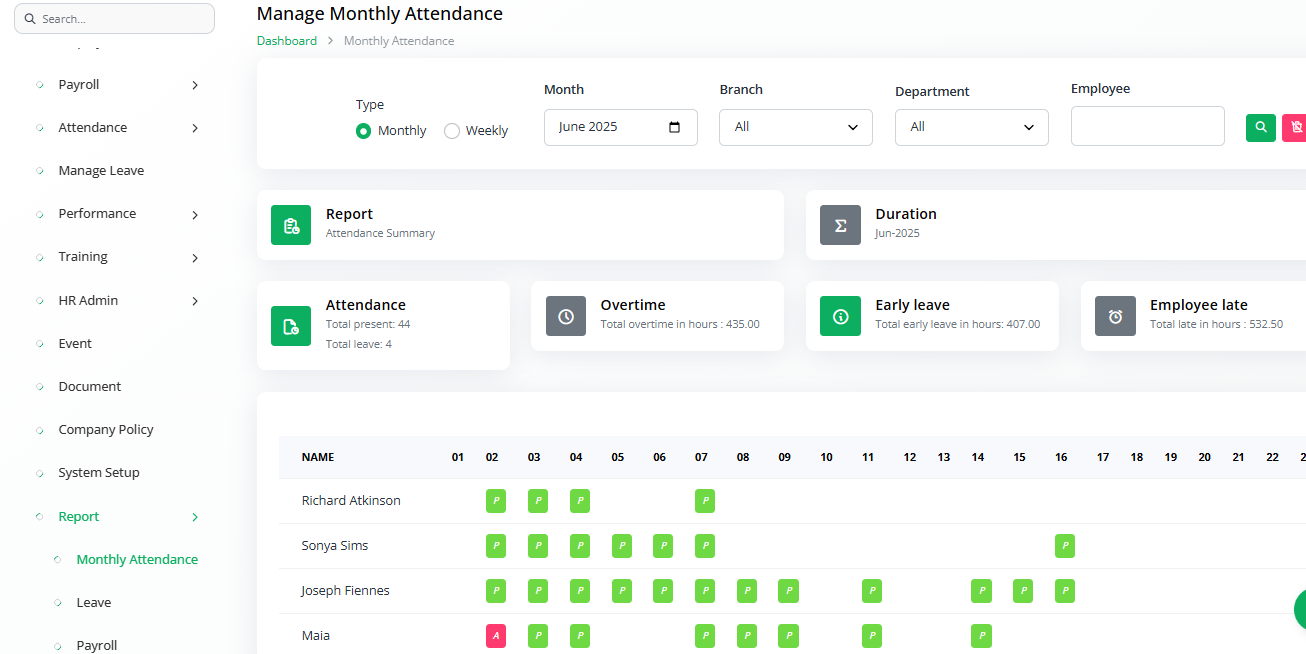Click the Duration sigma icon
The image size is (1306, 654).
click(x=840, y=225)
